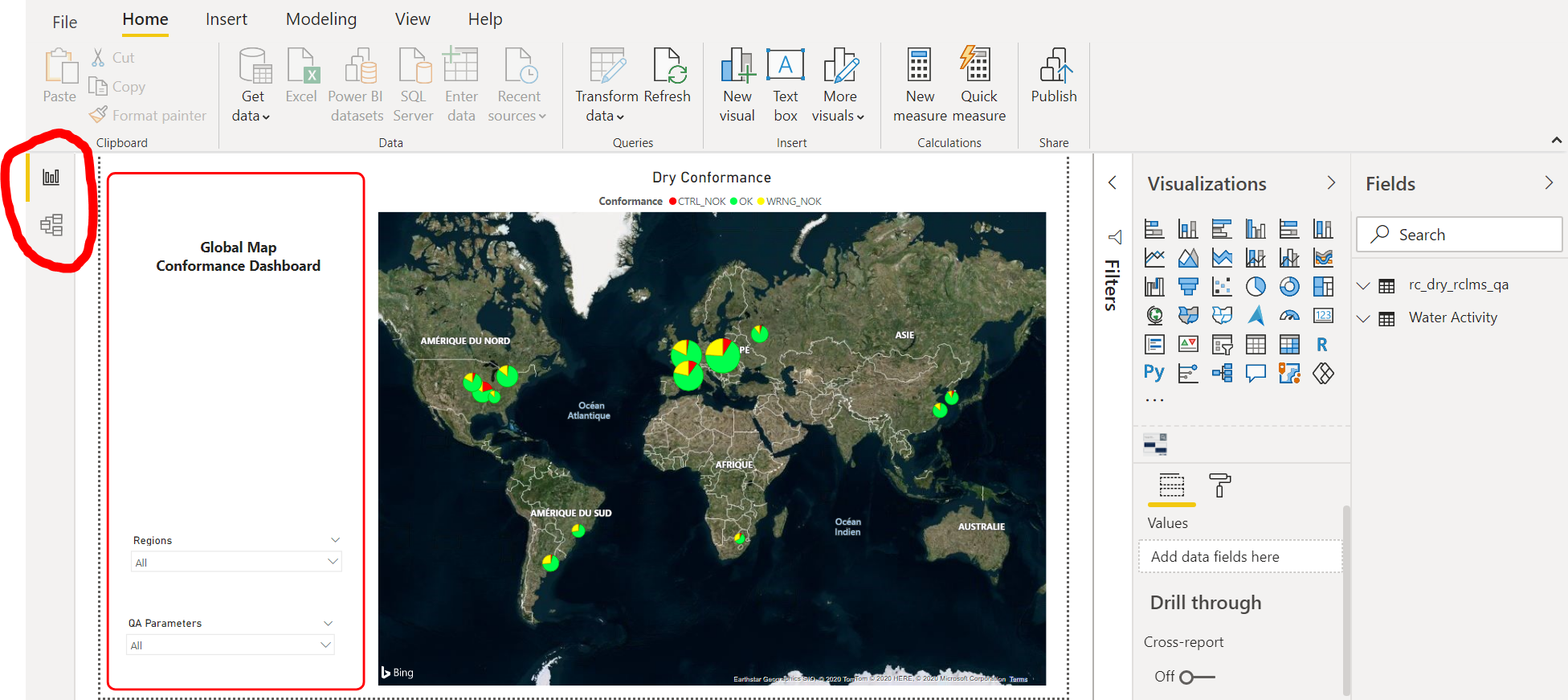Select the Treemap visualization
Viewport: 1568px width, 700px height.
1323,286
